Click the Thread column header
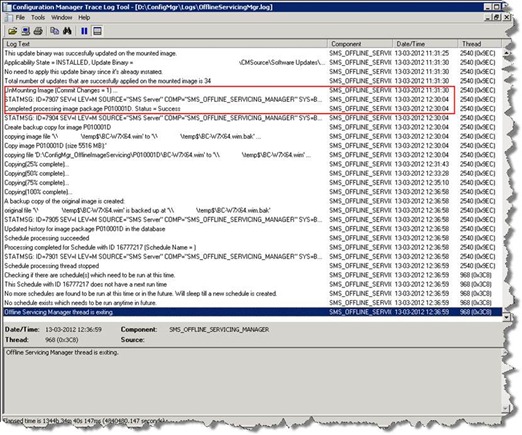This screenshot has width=522, height=435. pyautogui.click(x=480, y=44)
